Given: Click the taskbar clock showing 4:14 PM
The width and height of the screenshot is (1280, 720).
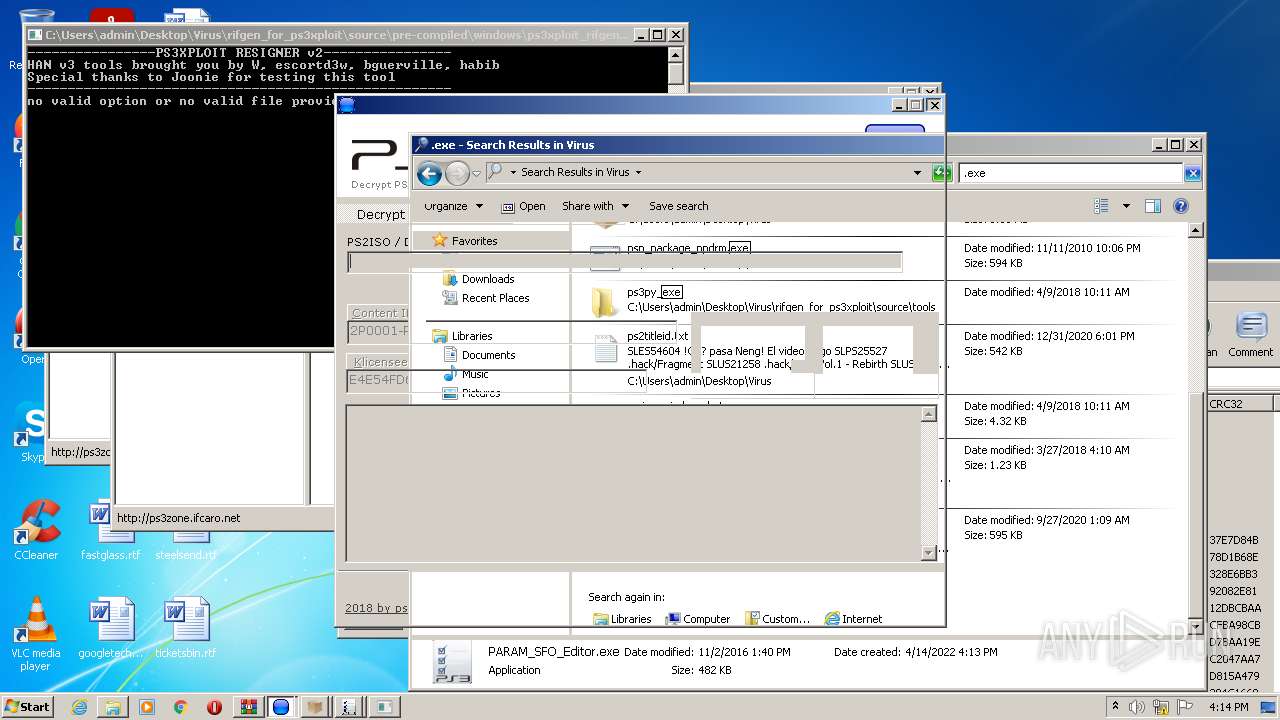Looking at the screenshot, I should click(1228, 706).
